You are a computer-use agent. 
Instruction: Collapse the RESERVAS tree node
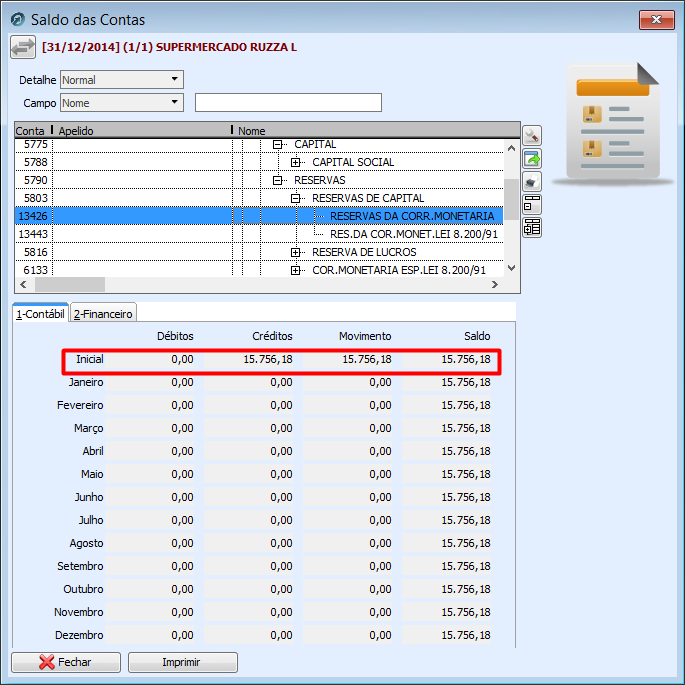pos(277,180)
